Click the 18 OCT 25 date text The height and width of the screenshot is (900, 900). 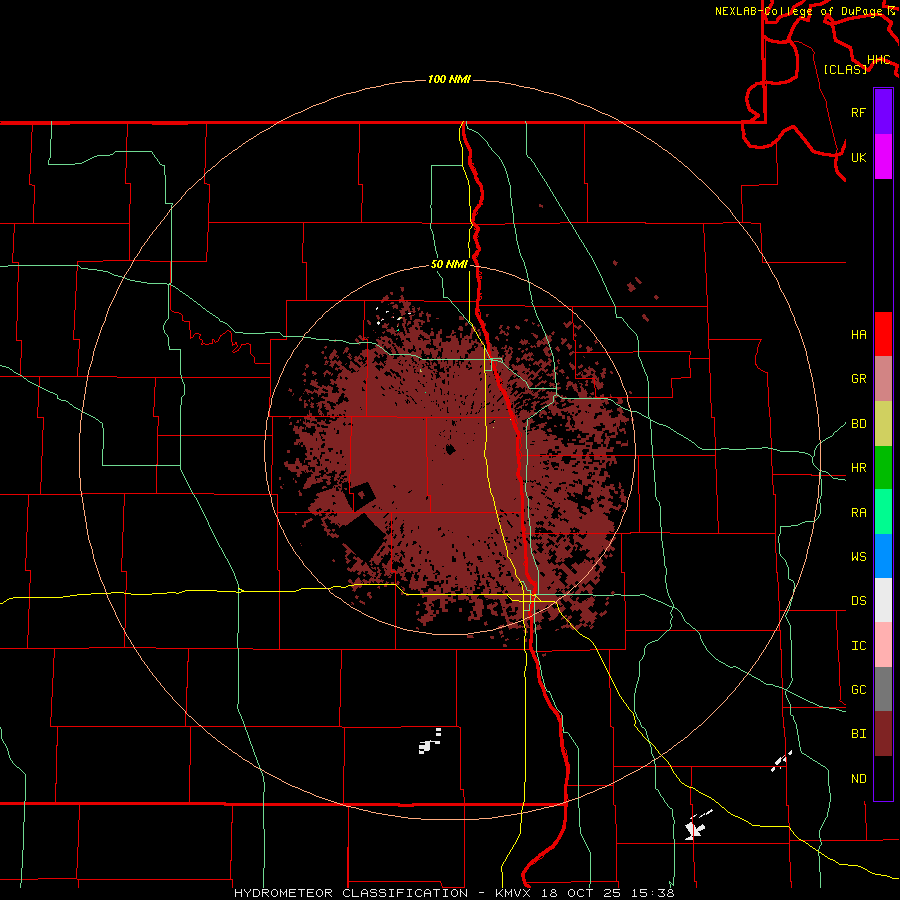pos(583,893)
